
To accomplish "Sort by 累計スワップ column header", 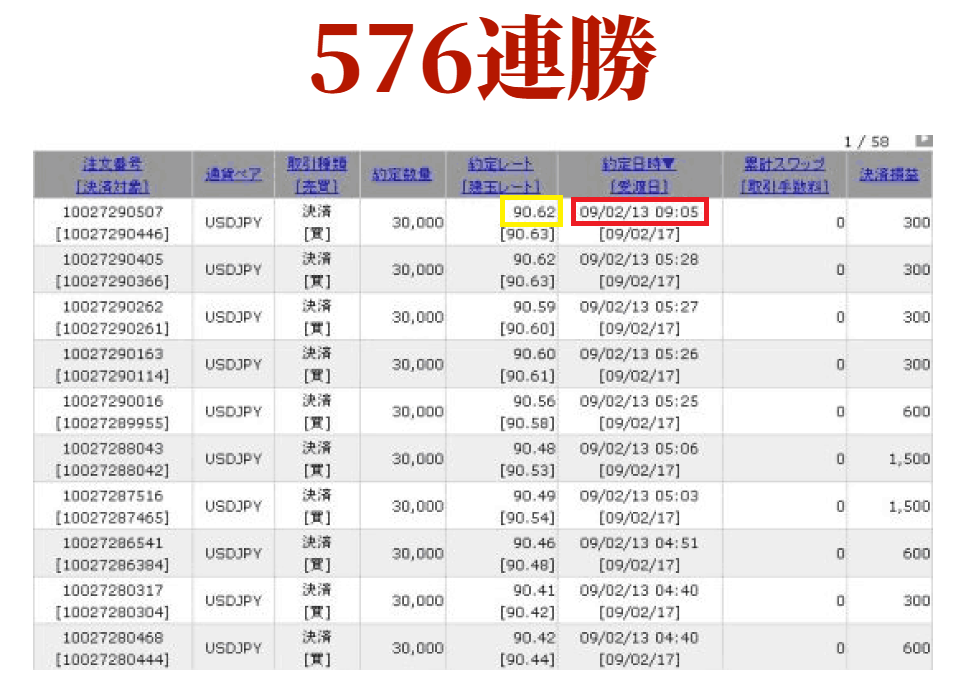I will click(785, 164).
